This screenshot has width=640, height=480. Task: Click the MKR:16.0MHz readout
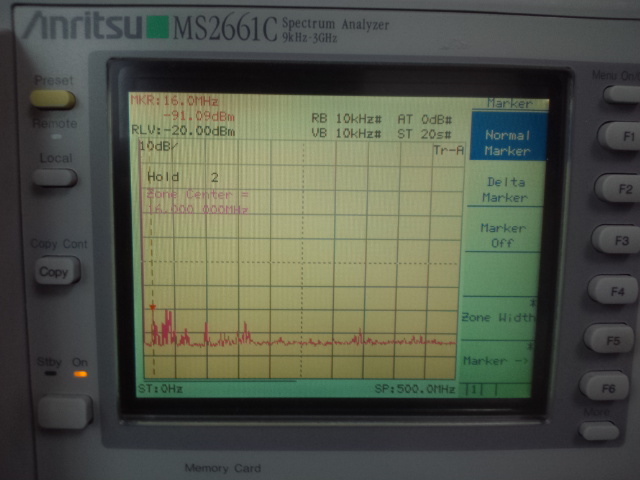[175, 101]
